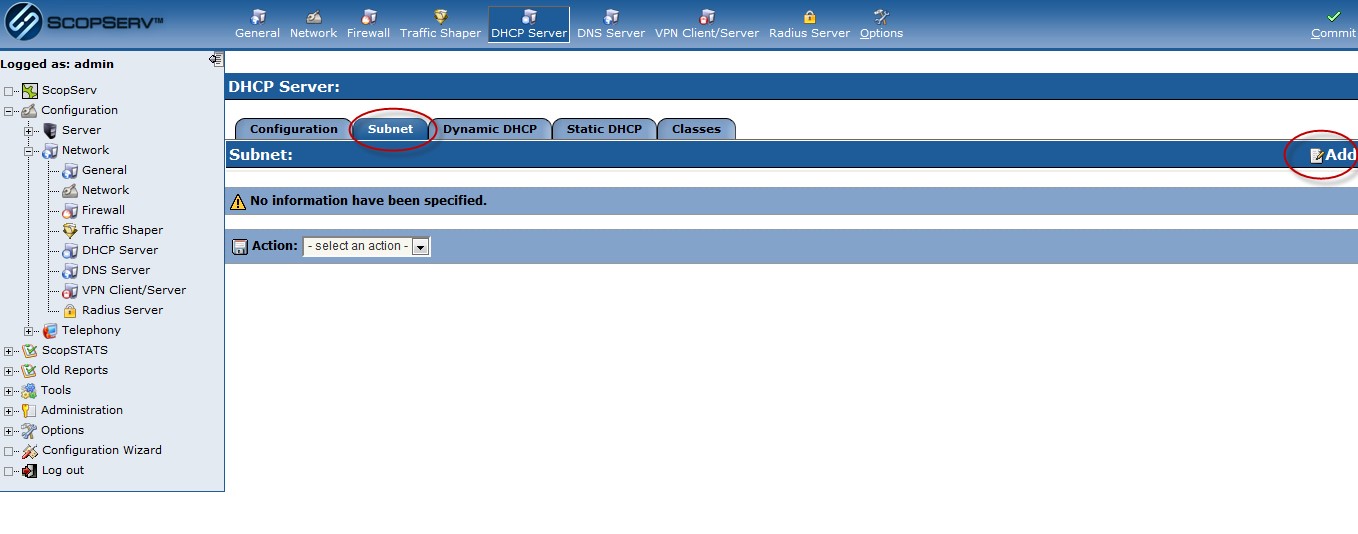Switch to the Classes tab
Viewport: 1358px width, 534px height.
(x=696, y=129)
